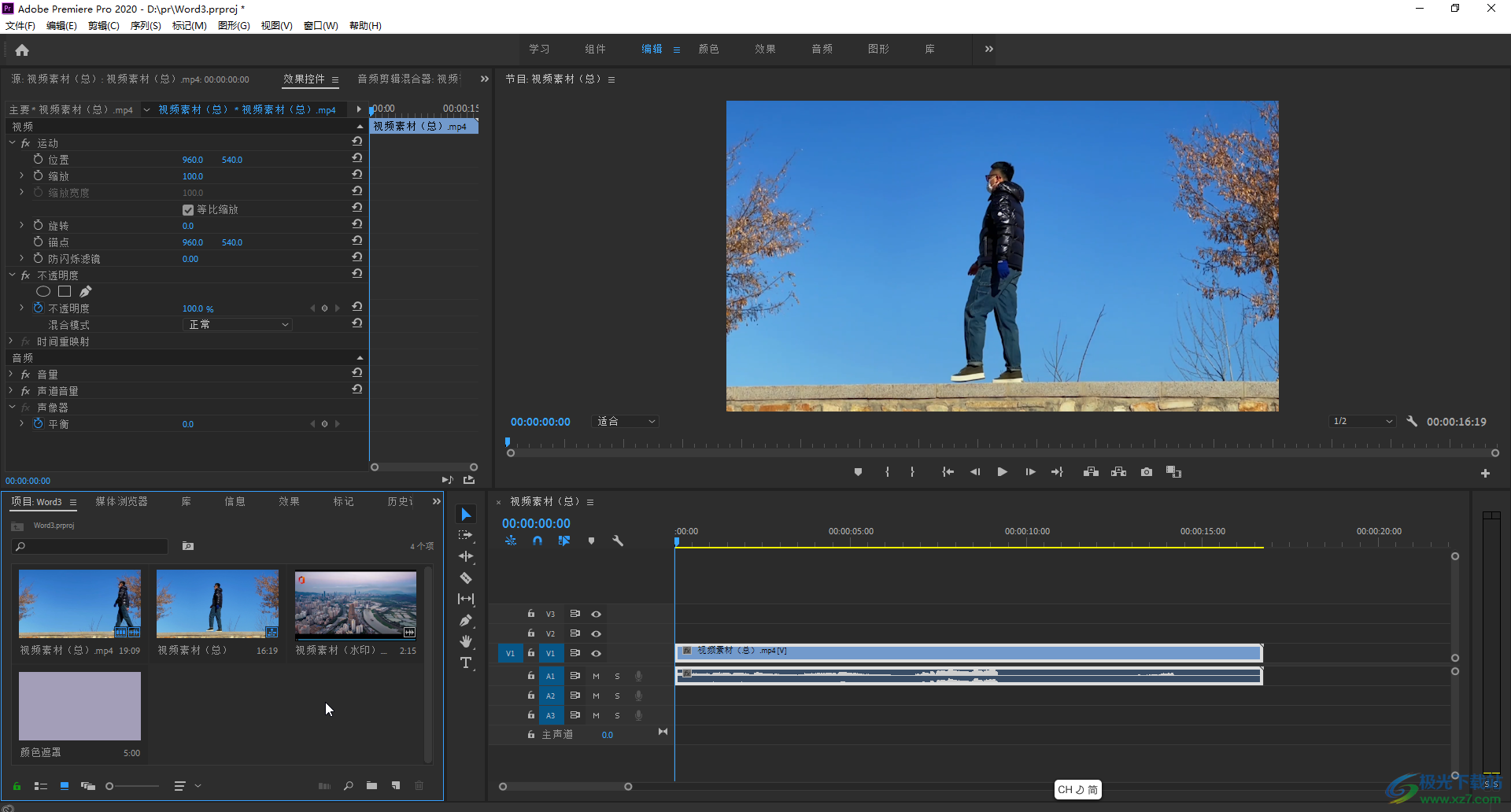1511x812 pixels.
Task: Click Mark In in program monitor
Action: click(887, 472)
